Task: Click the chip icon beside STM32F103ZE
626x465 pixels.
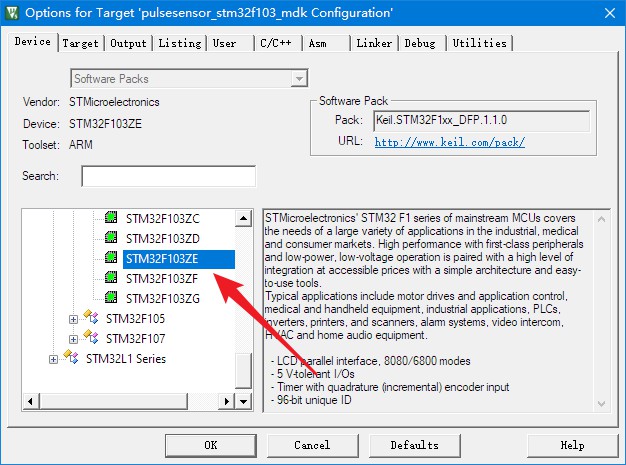Action: (x=111, y=257)
